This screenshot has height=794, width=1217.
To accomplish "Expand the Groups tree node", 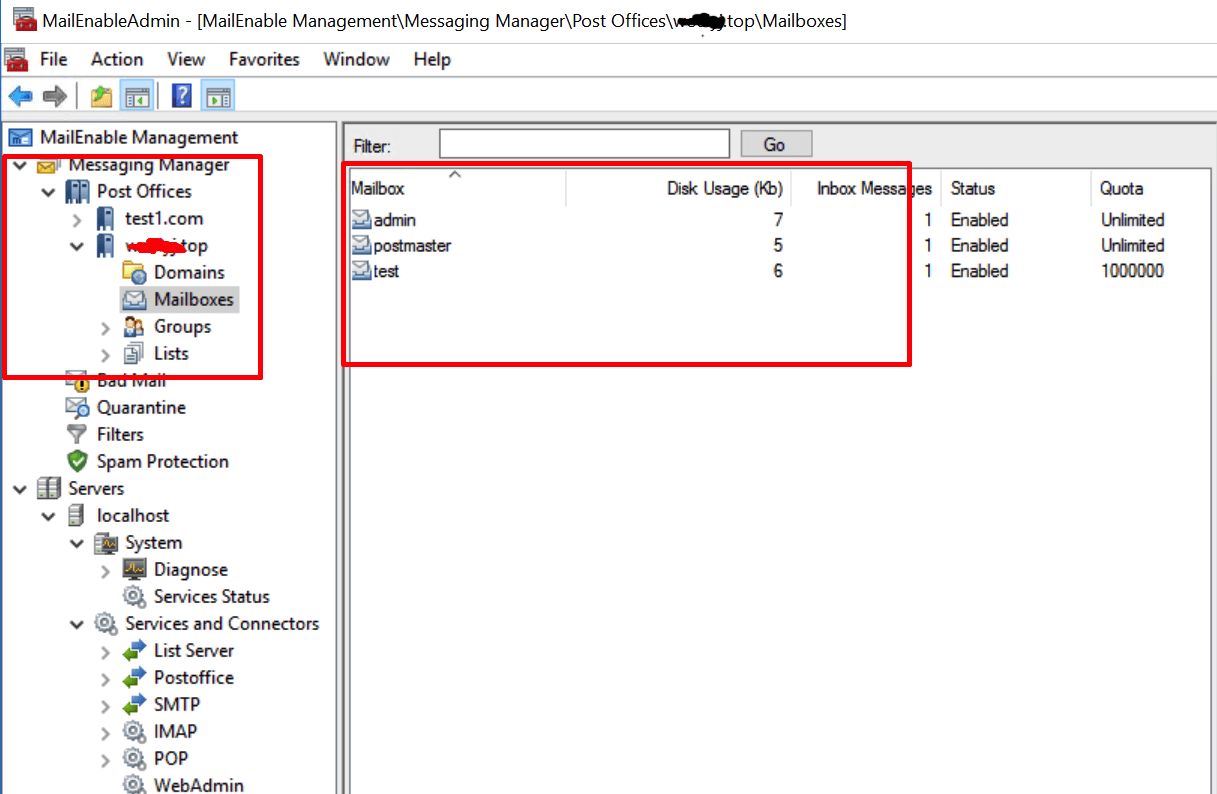I will [106, 327].
